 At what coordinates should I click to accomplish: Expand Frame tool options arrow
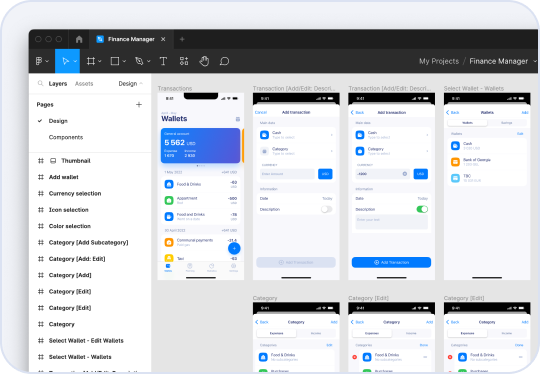[100, 61]
